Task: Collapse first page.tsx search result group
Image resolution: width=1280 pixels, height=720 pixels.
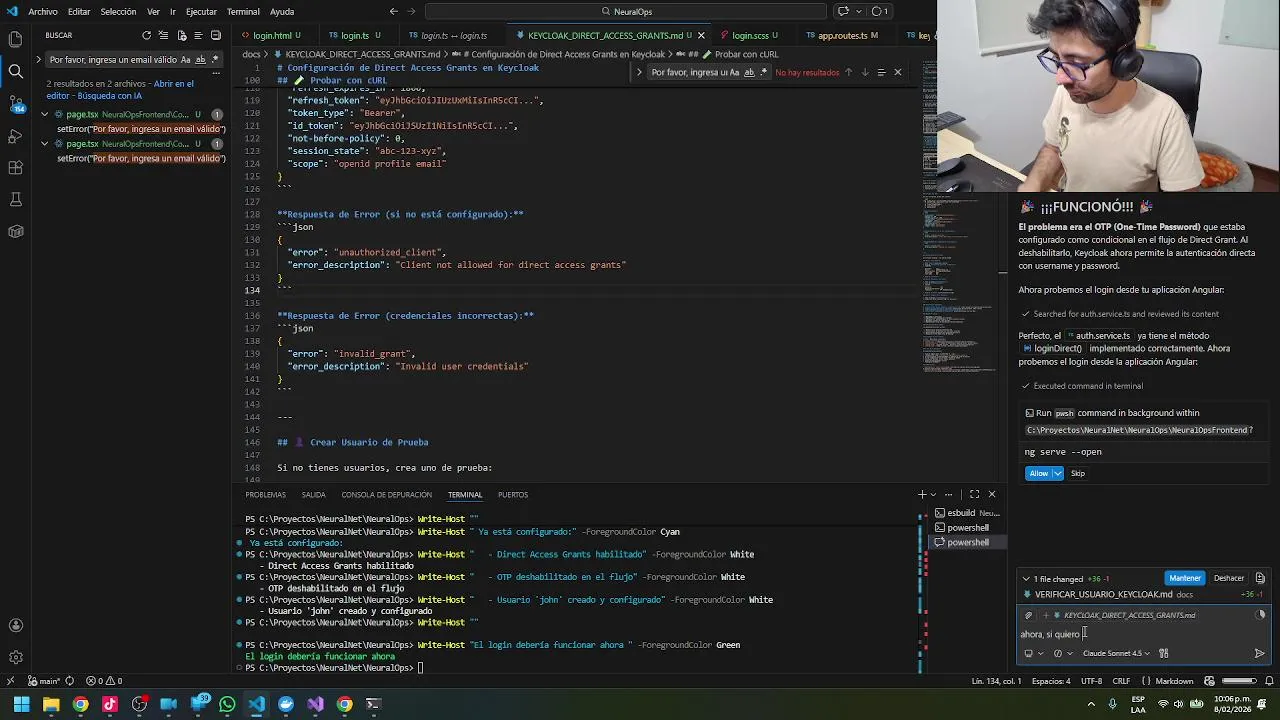Action: (45, 115)
